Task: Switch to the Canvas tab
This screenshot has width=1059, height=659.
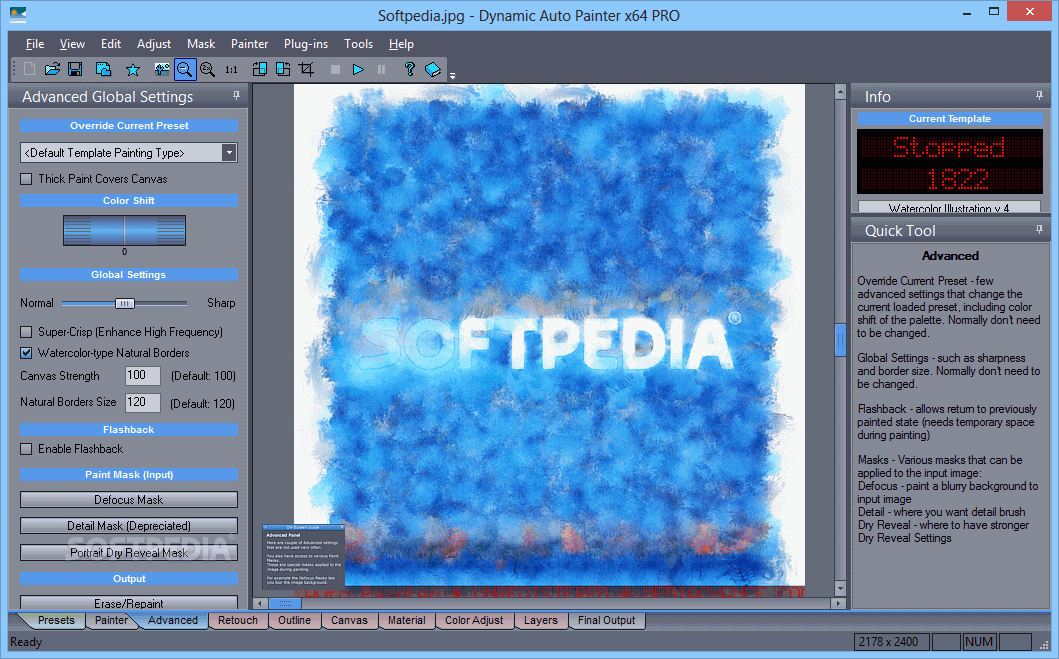Action: tap(349, 621)
